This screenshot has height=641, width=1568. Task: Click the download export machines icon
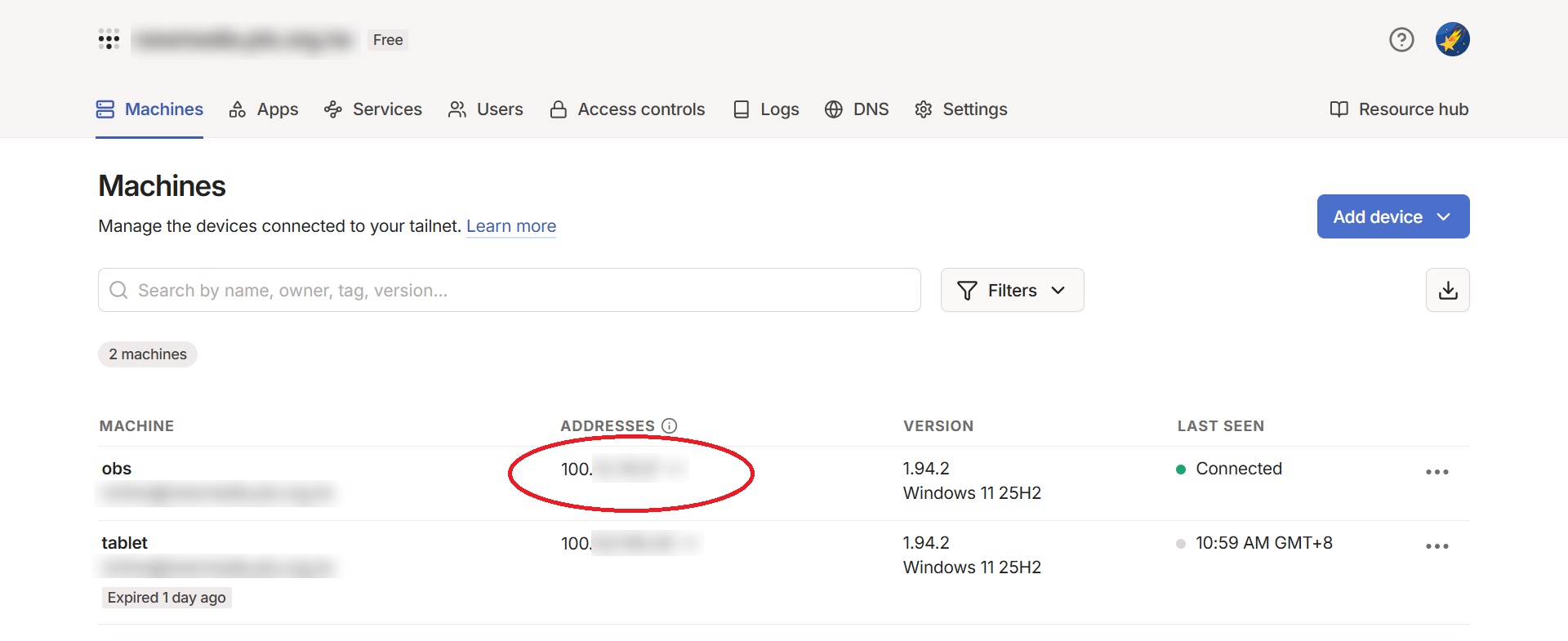1447,290
